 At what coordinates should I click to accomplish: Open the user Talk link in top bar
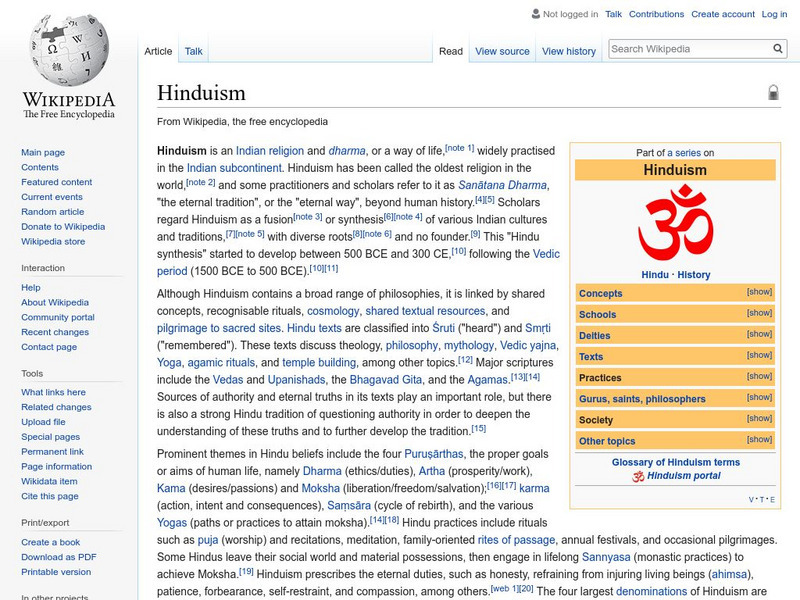613,14
